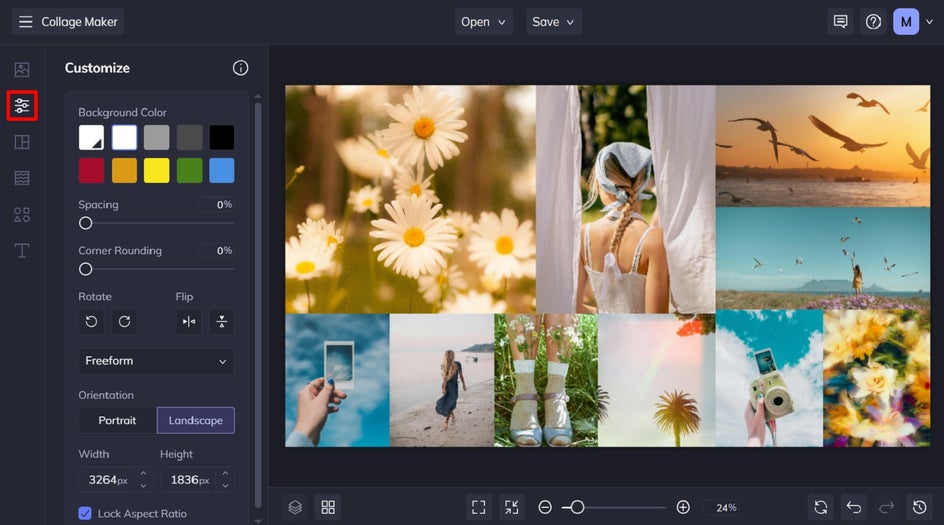Choose the dark gray background swatch

pos(190,137)
